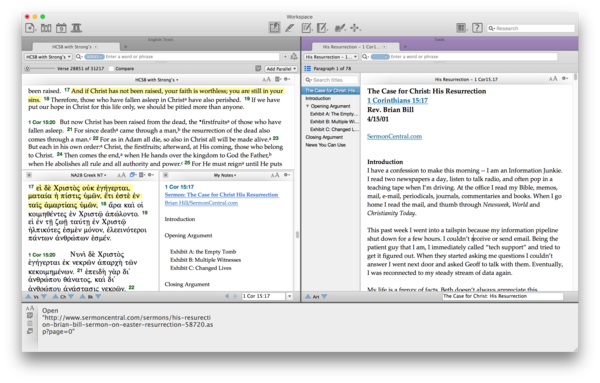Add a new tab in Tools zone
The height and width of the screenshot is (383, 600).
point(405,47)
